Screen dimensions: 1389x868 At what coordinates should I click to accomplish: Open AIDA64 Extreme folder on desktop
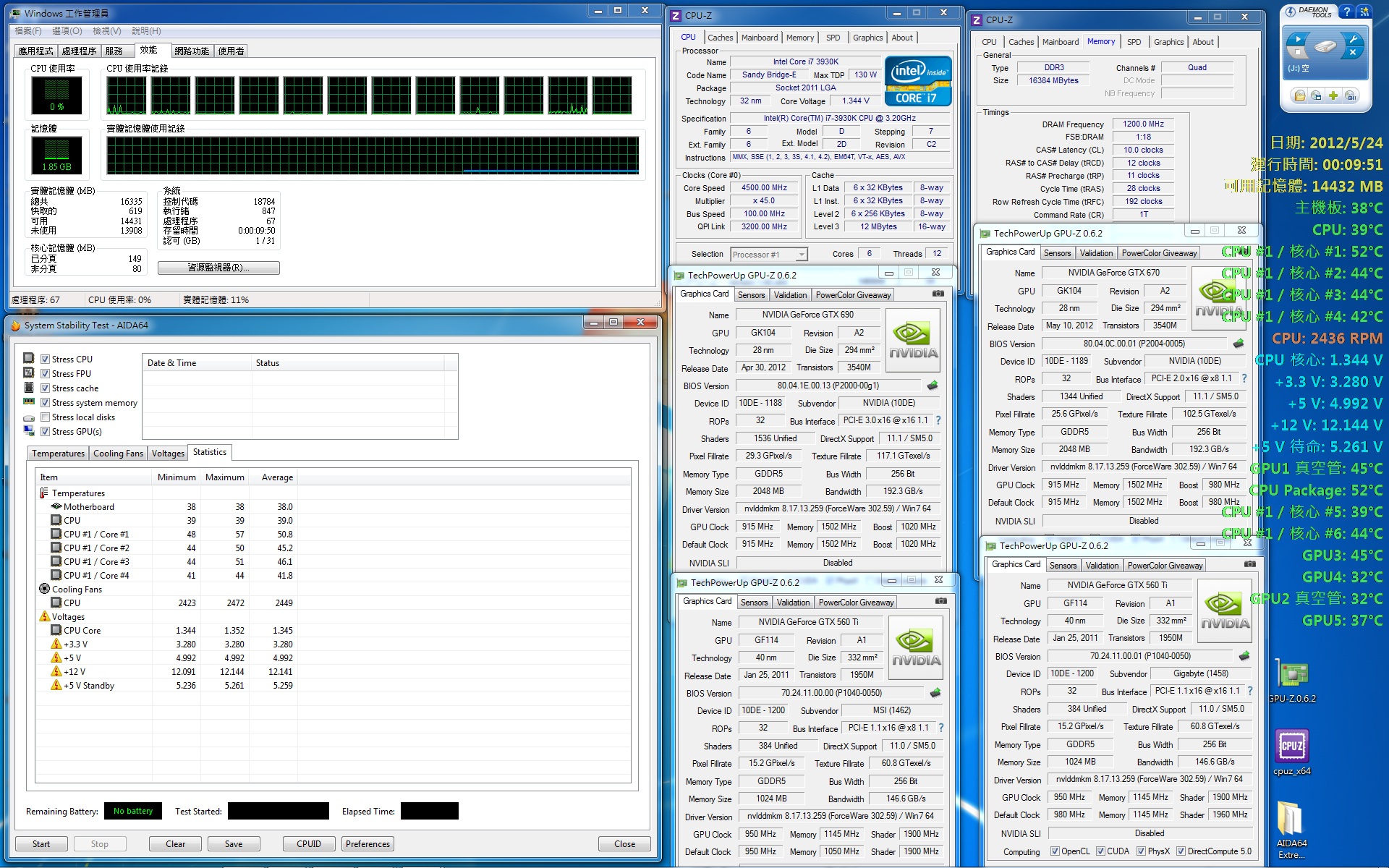pos(1291,830)
